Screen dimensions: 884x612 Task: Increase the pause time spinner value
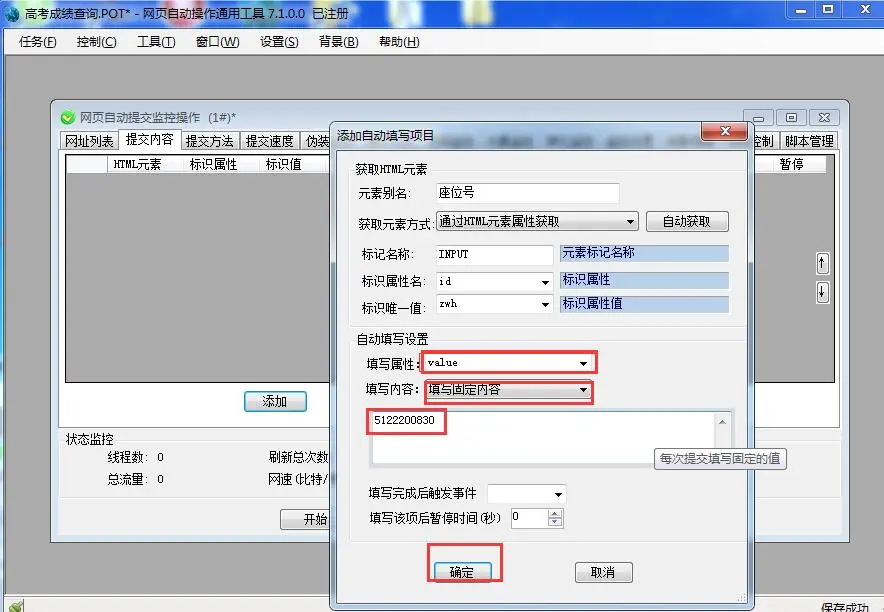coord(556,513)
